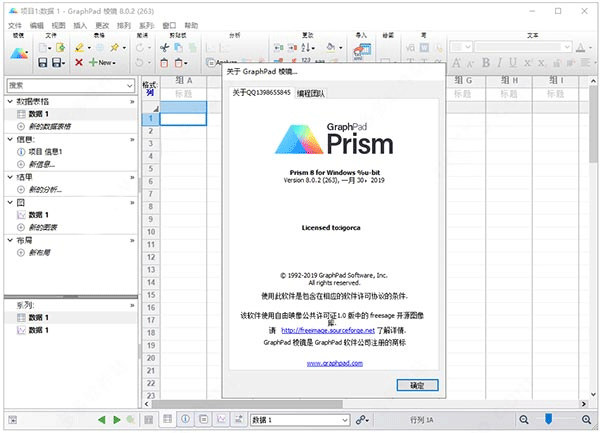600x433 pixels.
Task: Click the zoom out magnifier icon
Action: (524, 420)
